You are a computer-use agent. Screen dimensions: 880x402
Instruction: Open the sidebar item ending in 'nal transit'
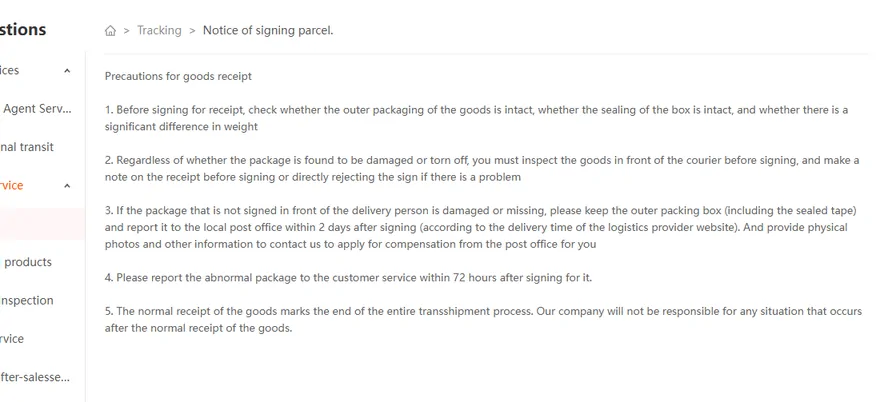click(x=27, y=147)
